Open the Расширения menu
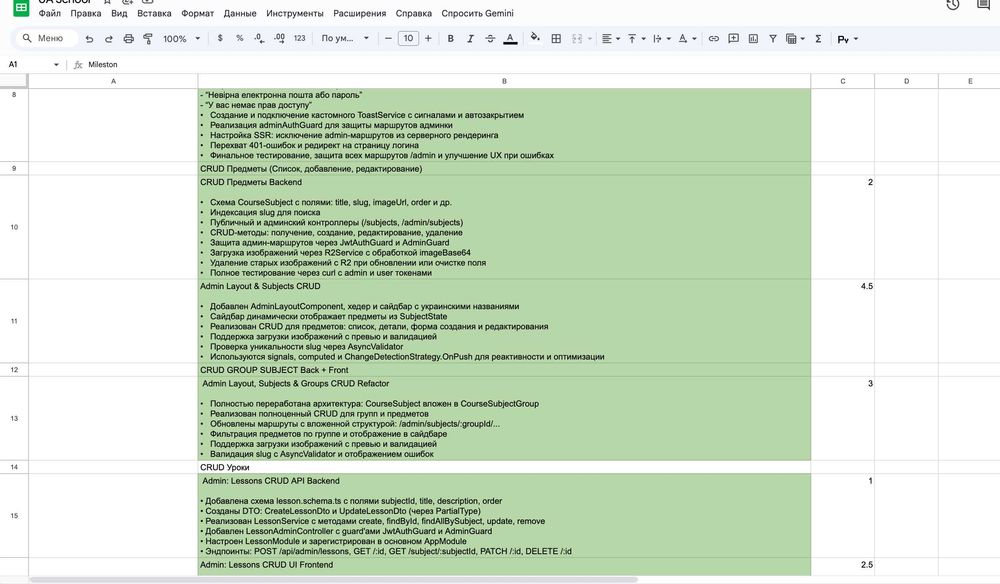This screenshot has width=1000, height=584. pyautogui.click(x=360, y=13)
